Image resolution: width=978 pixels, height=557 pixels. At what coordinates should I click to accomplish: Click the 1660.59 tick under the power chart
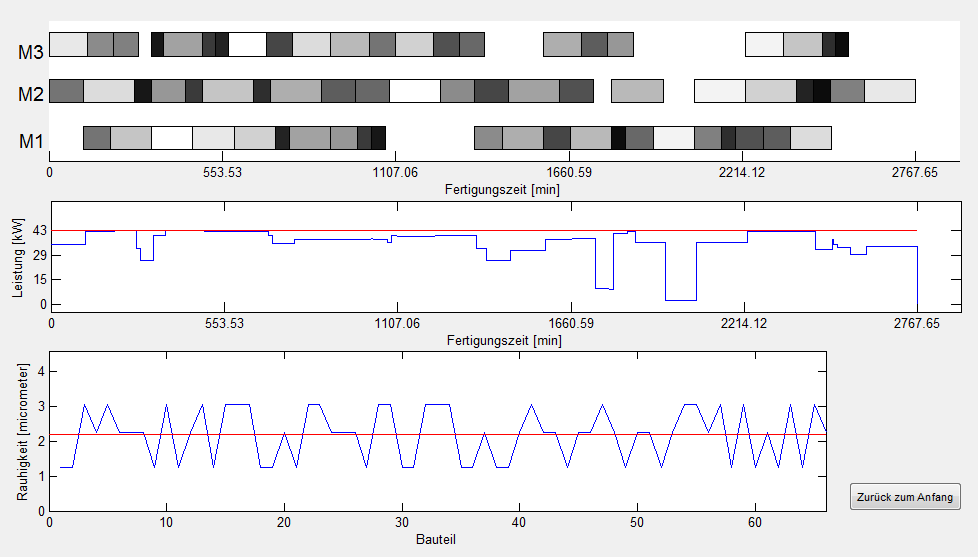(x=571, y=324)
